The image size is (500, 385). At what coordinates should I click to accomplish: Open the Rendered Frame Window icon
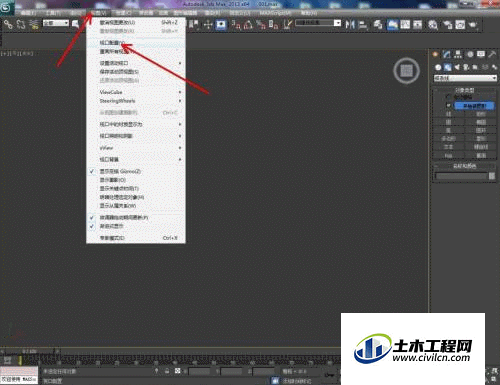[460, 25]
